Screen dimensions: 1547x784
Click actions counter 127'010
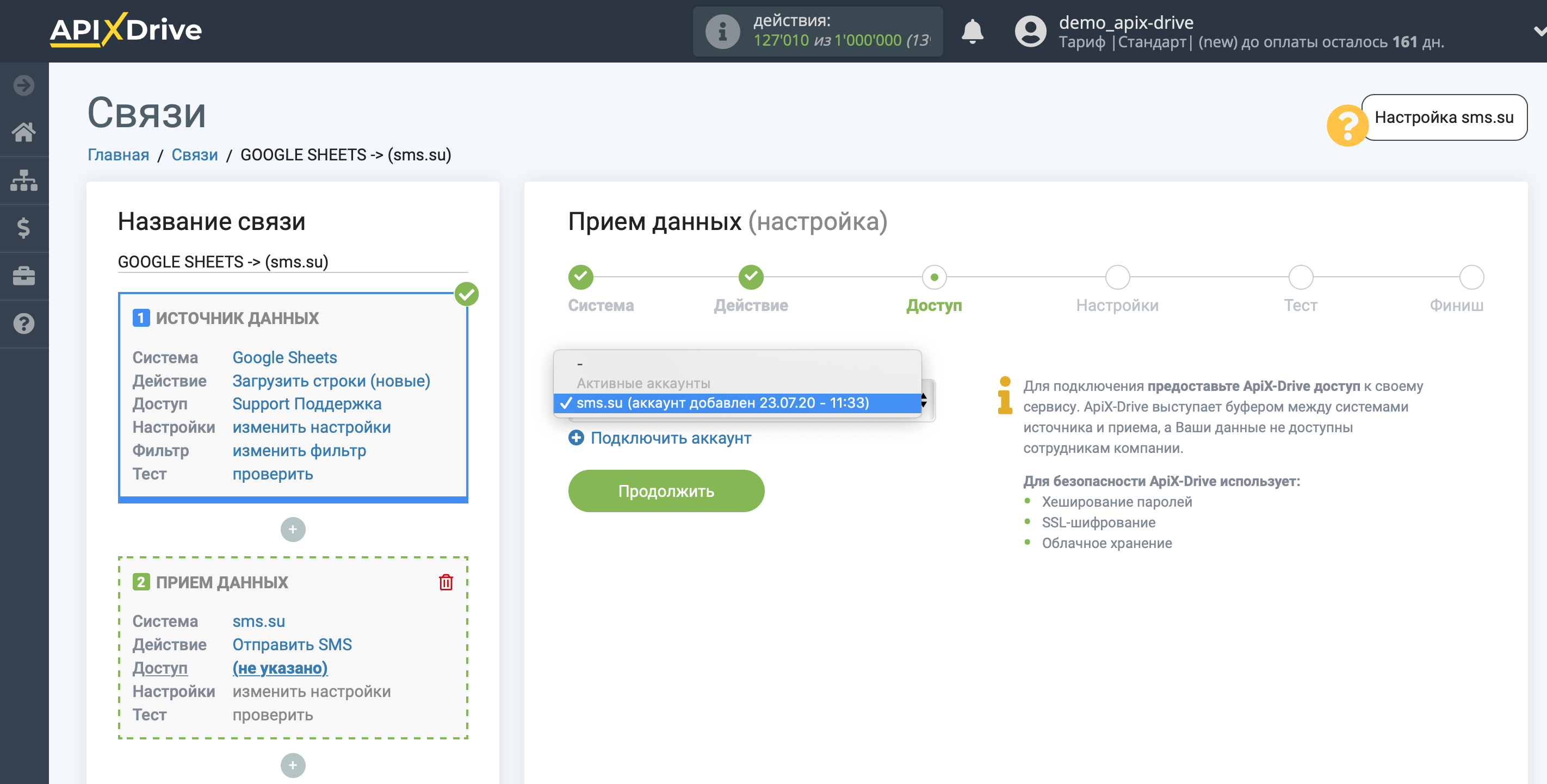pos(781,40)
